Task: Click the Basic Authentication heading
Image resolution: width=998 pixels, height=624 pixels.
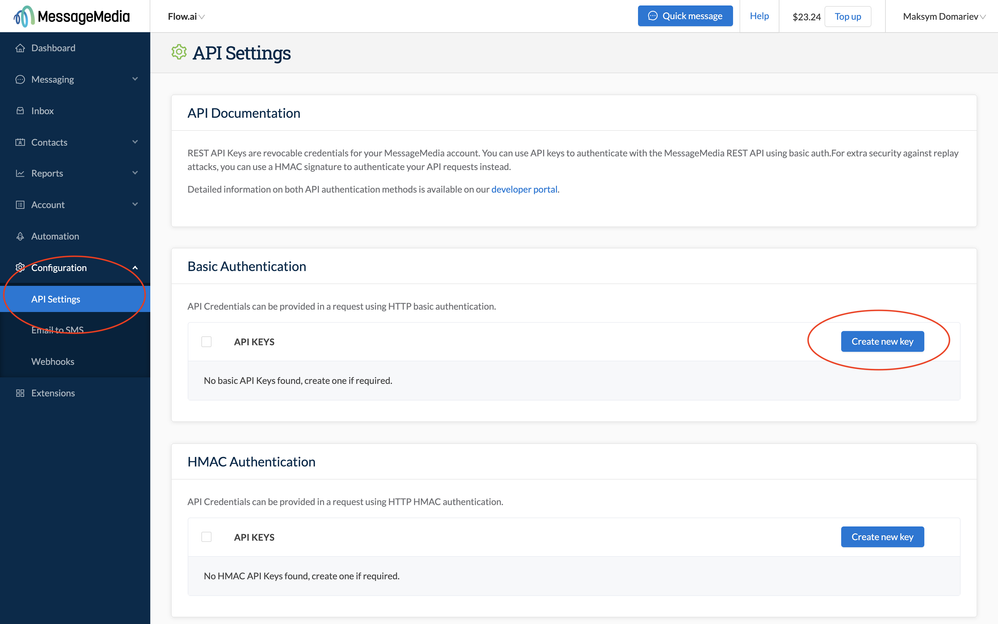Action: pyautogui.click(x=246, y=266)
